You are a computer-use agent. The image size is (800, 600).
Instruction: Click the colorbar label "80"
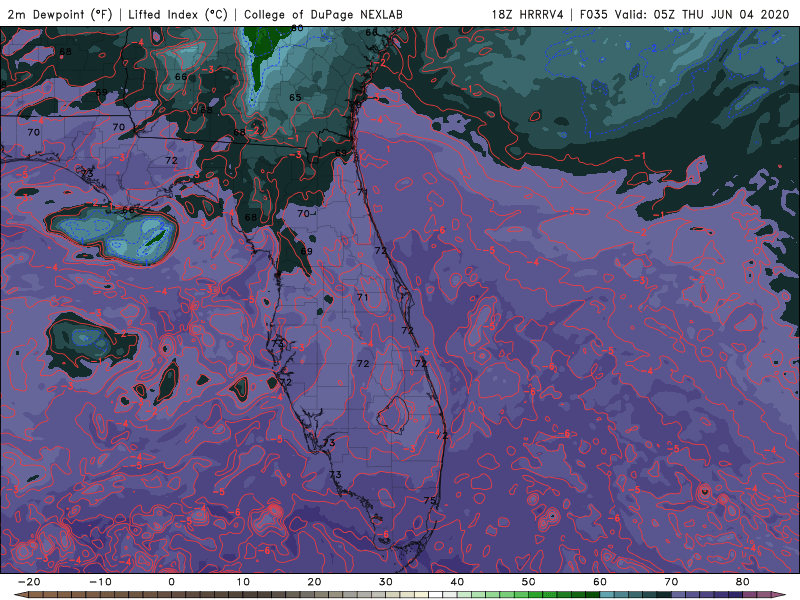tap(743, 582)
